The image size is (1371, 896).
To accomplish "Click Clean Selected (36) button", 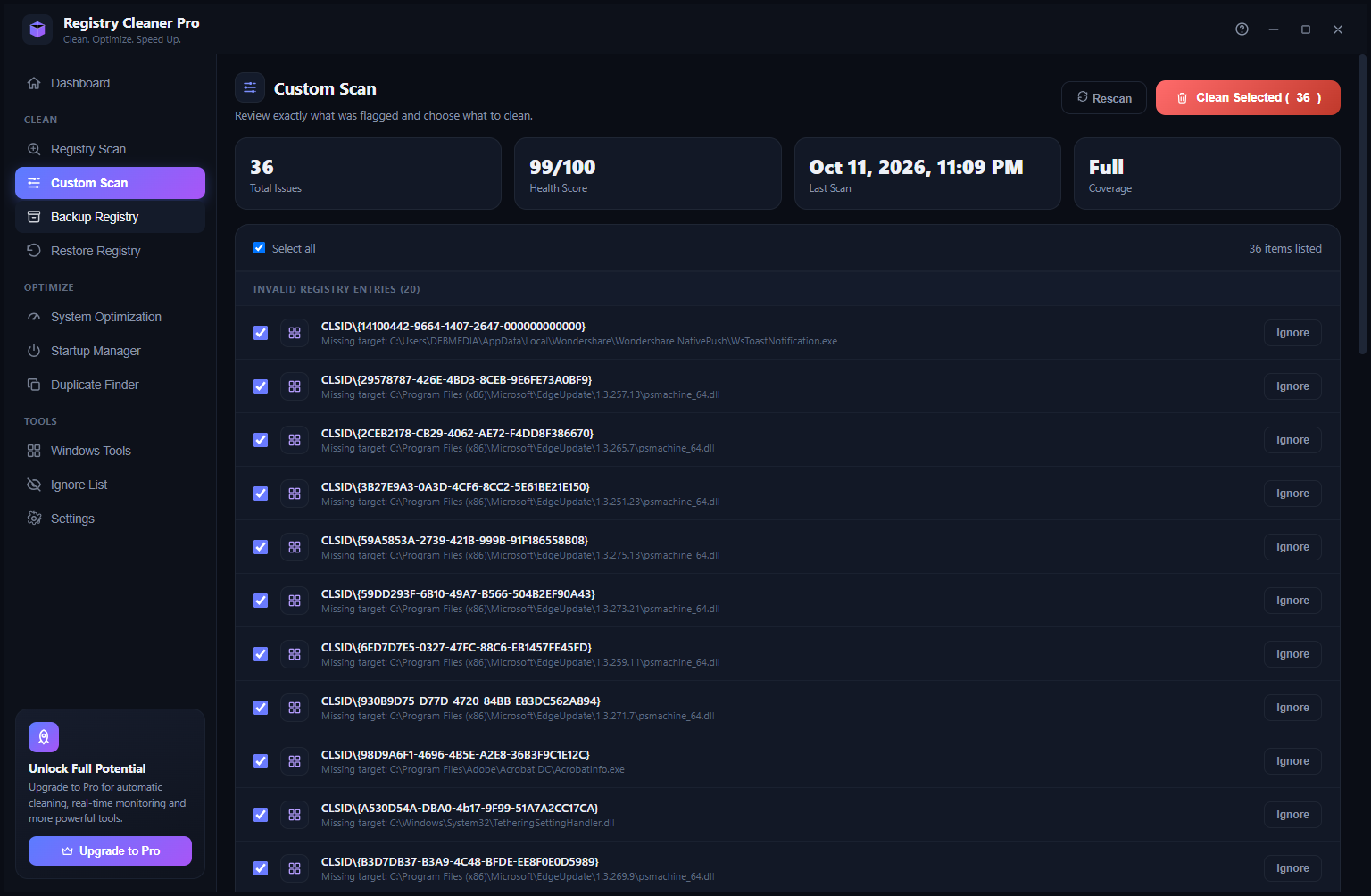I will [x=1248, y=98].
